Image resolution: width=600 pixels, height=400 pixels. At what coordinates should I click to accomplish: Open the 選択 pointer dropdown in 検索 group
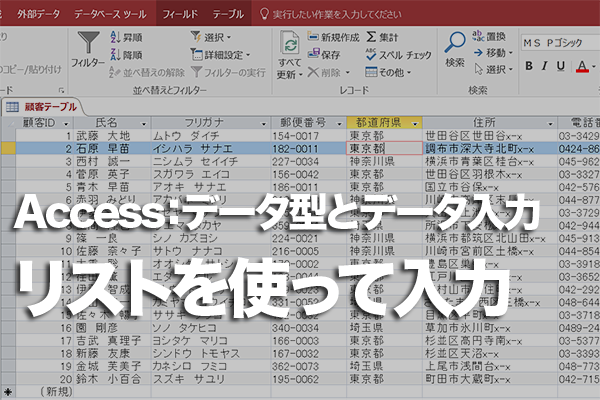493,69
